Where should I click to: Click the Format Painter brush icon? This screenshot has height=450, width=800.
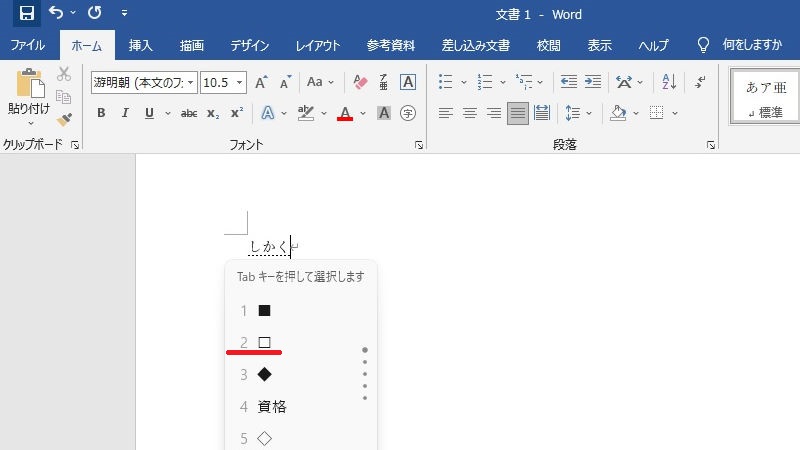[x=64, y=119]
